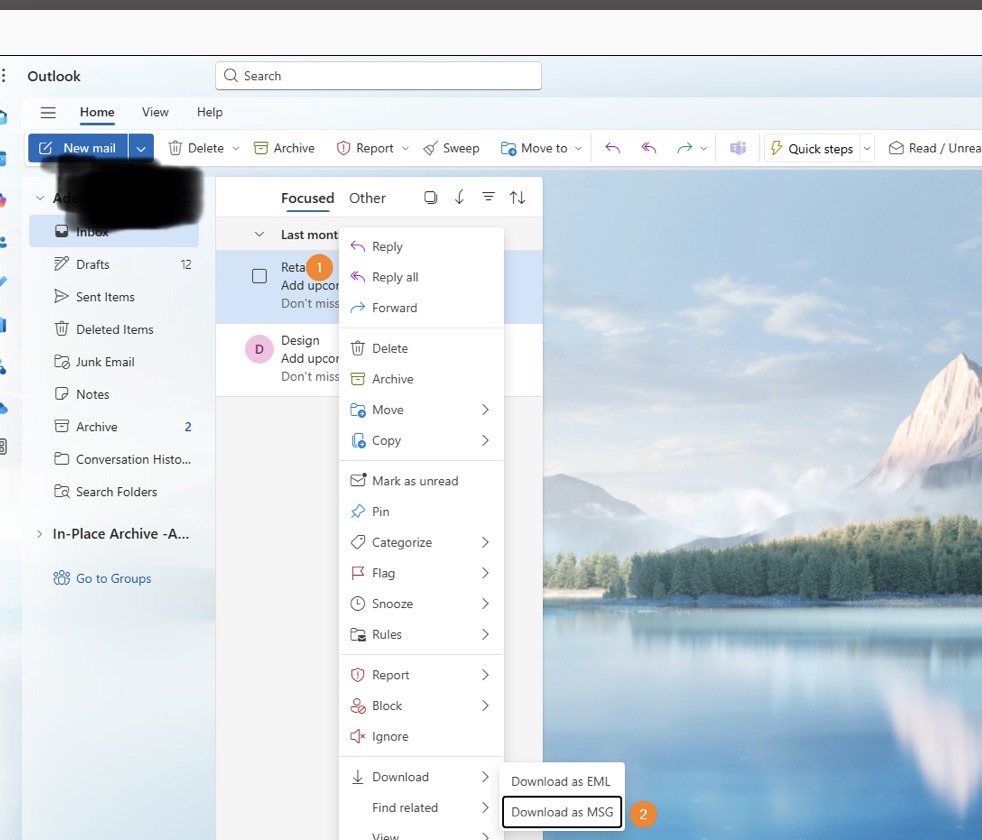Click the Reply all arrow in toolbar

click(649, 148)
